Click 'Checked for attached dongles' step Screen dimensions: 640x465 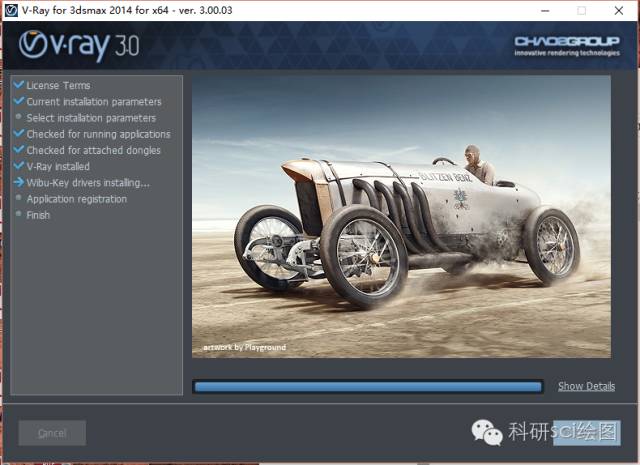point(93,150)
